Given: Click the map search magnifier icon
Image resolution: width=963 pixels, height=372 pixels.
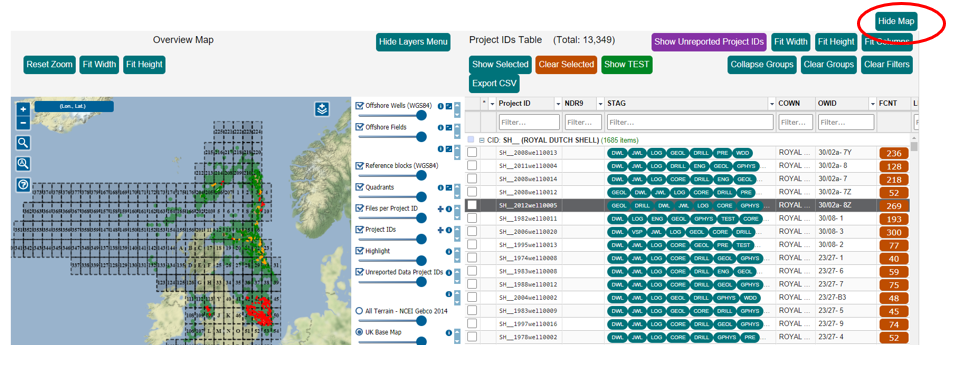Looking at the screenshot, I should 23,143.
